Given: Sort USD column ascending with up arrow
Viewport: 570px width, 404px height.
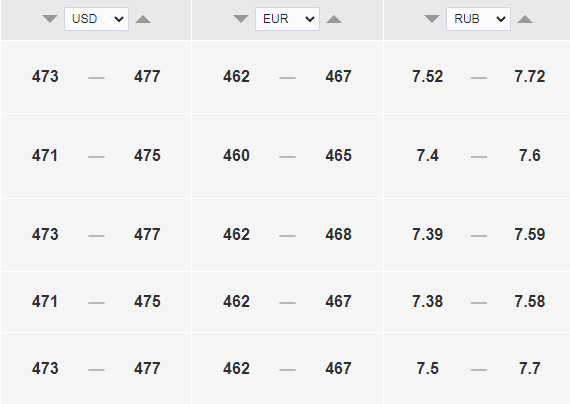Looking at the screenshot, I should 143,19.
